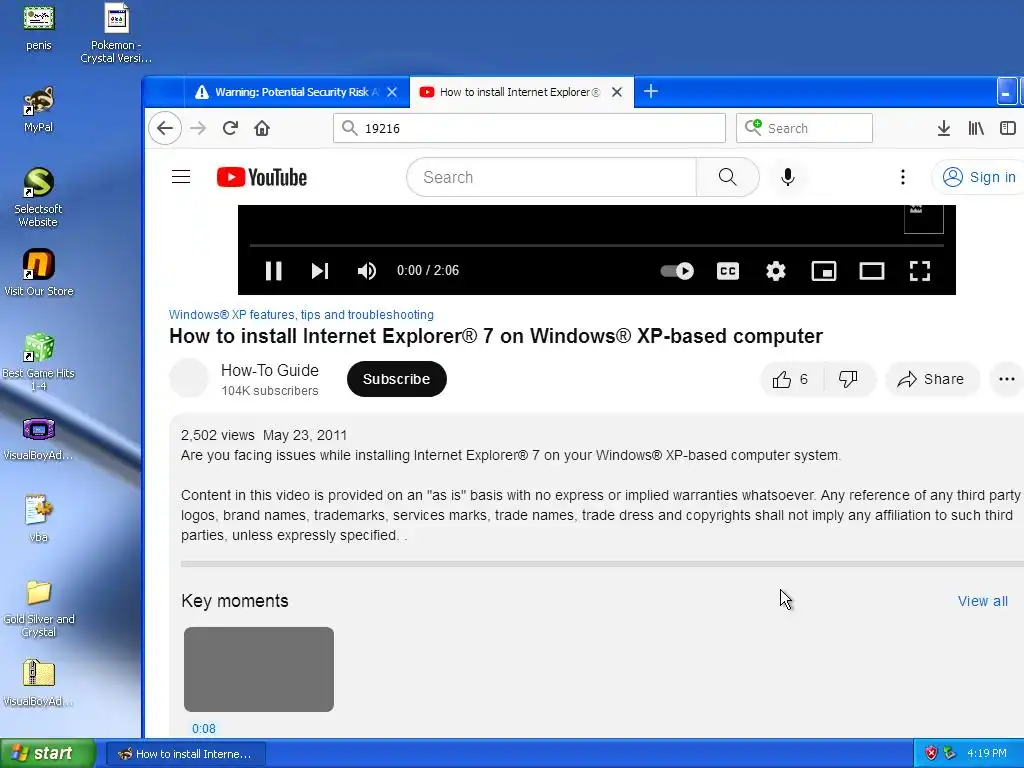Switch player to theater mode

[x=872, y=270]
